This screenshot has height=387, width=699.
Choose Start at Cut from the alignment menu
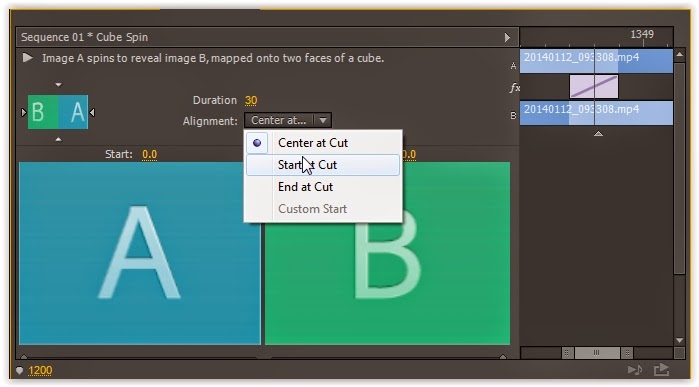tap(323, 165)
